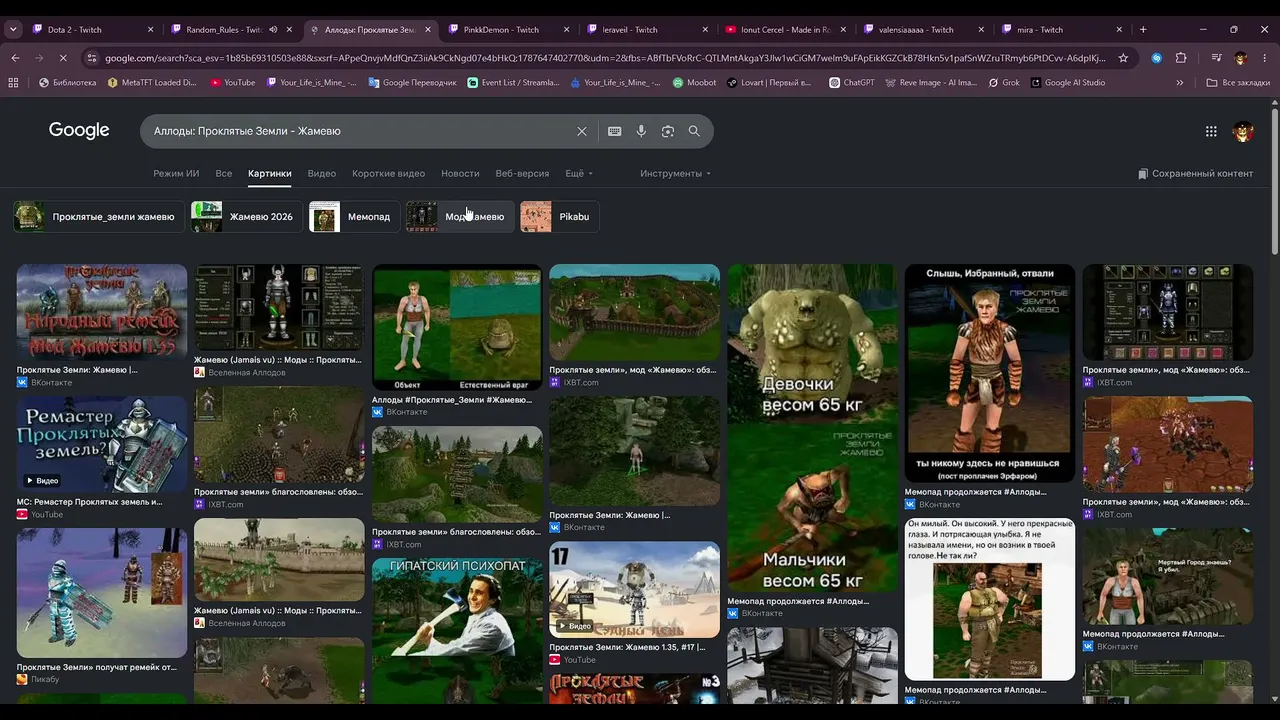Filter by the Мемопад chip
Screen dimensions: 1280x720
pos(354,216)
